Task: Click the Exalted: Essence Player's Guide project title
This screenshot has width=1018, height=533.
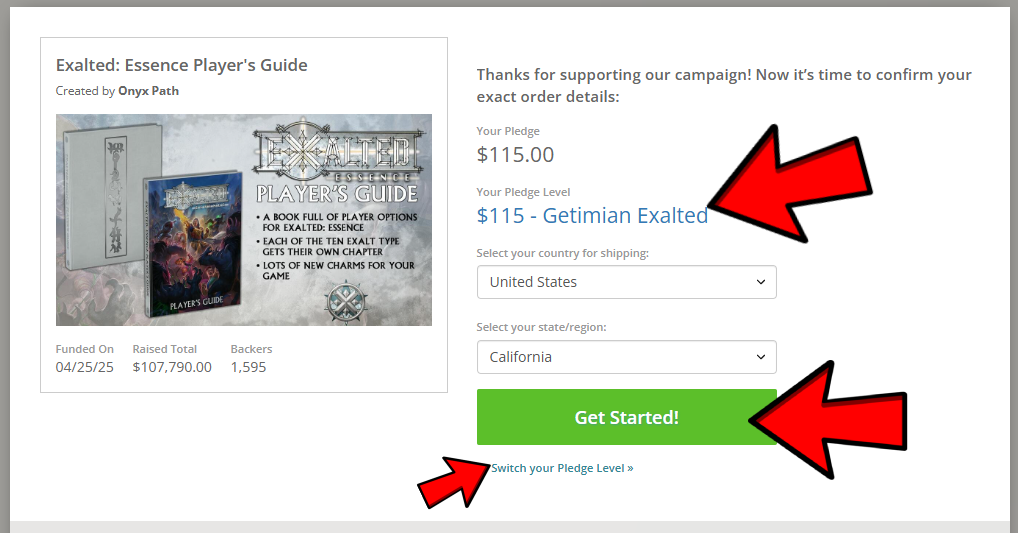Action: pyautogui.click(x=182, y=65)
